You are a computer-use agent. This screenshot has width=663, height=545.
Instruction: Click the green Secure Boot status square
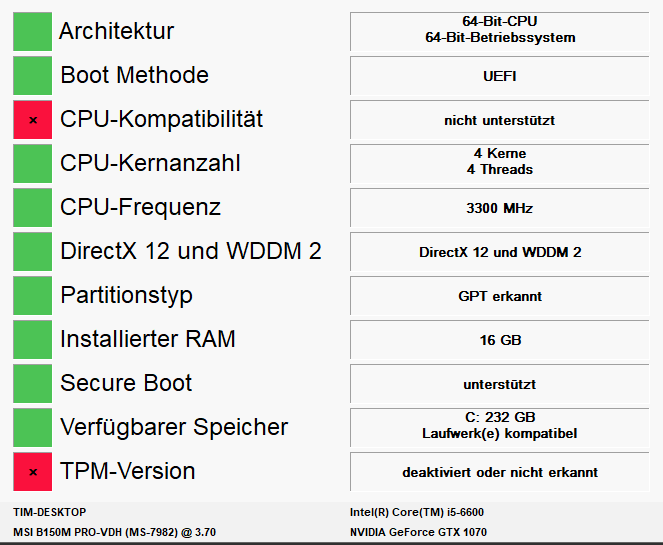[33, 383]
